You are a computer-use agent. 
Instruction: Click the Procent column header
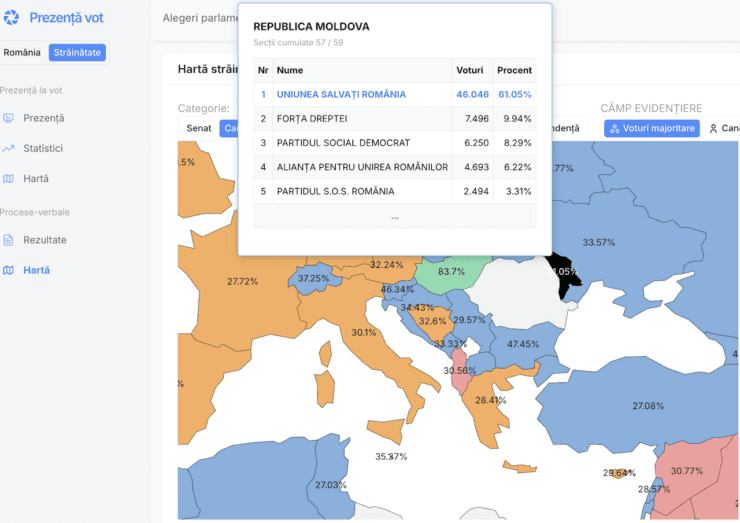point(514,70)
